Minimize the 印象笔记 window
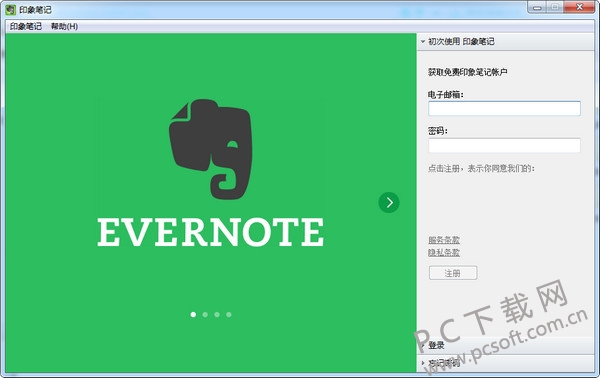 [x=537, y=7]
